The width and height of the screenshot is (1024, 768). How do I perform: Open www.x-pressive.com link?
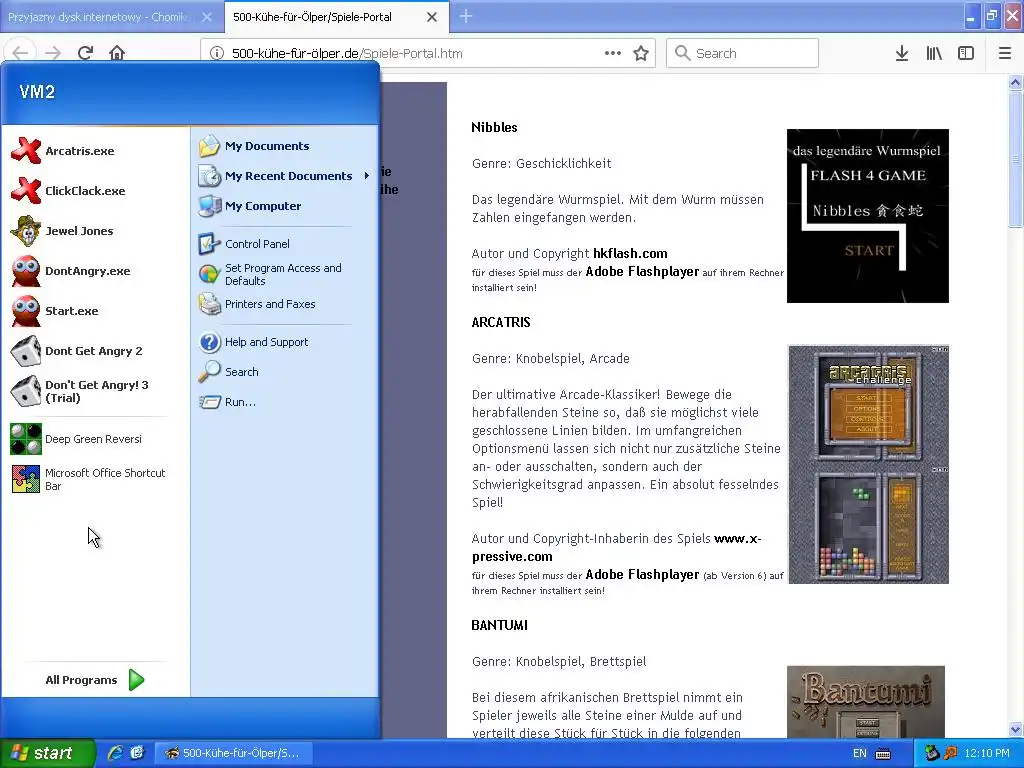click(616, 547)
